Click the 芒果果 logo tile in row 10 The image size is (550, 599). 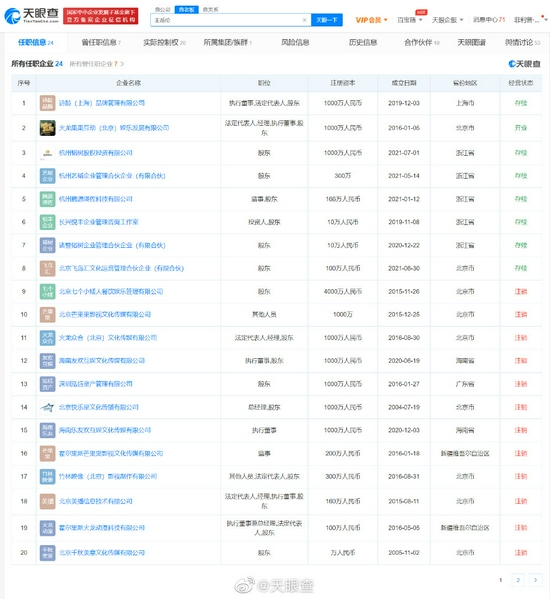tap(47, 314)
